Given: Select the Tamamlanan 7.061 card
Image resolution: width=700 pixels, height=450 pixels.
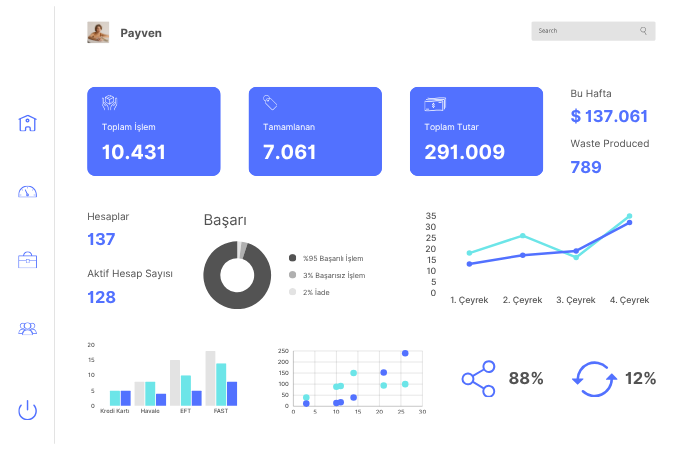Looking at the screenshot, I should 315,131.
